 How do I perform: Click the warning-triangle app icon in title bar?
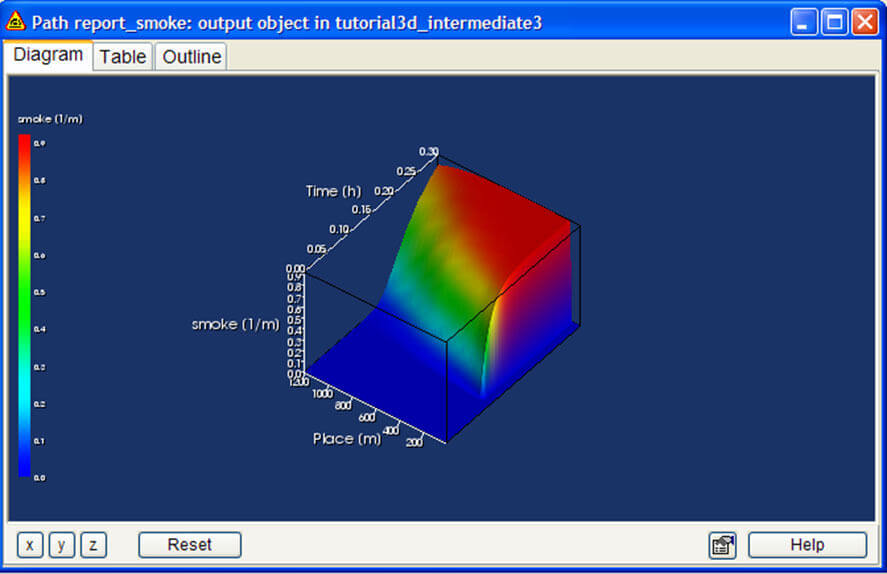[x=15, y=21]
